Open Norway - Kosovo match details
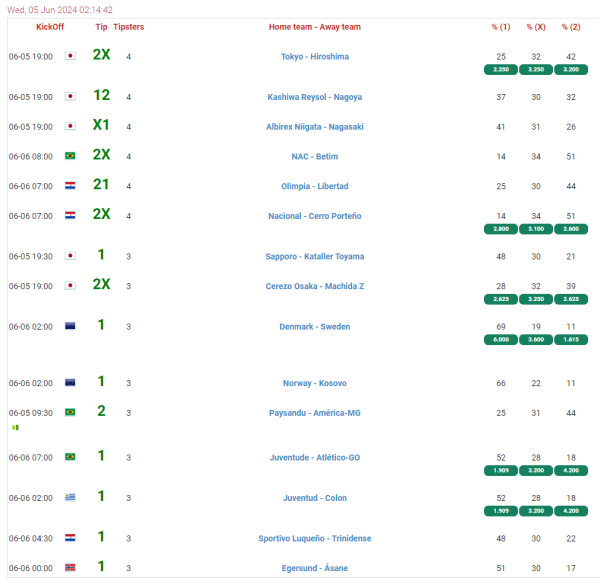The width and height of the screenshot is (600, 586). [315, 383]
